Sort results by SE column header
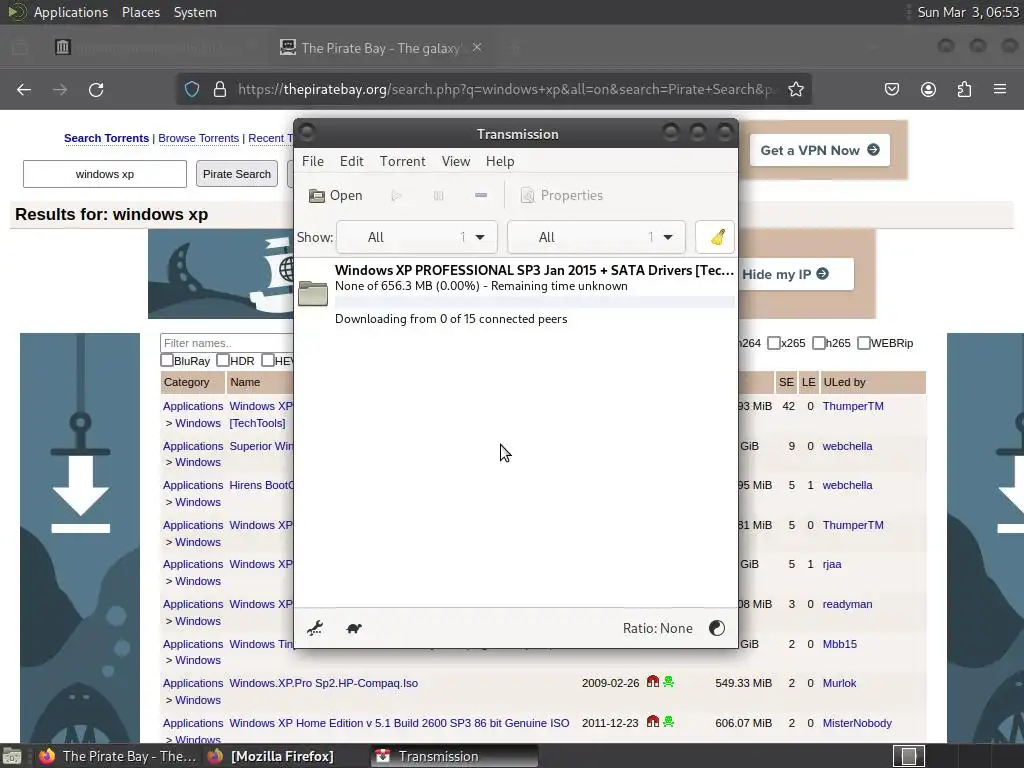The width and height of the screenshot is (1024, 768). (786, 382)
